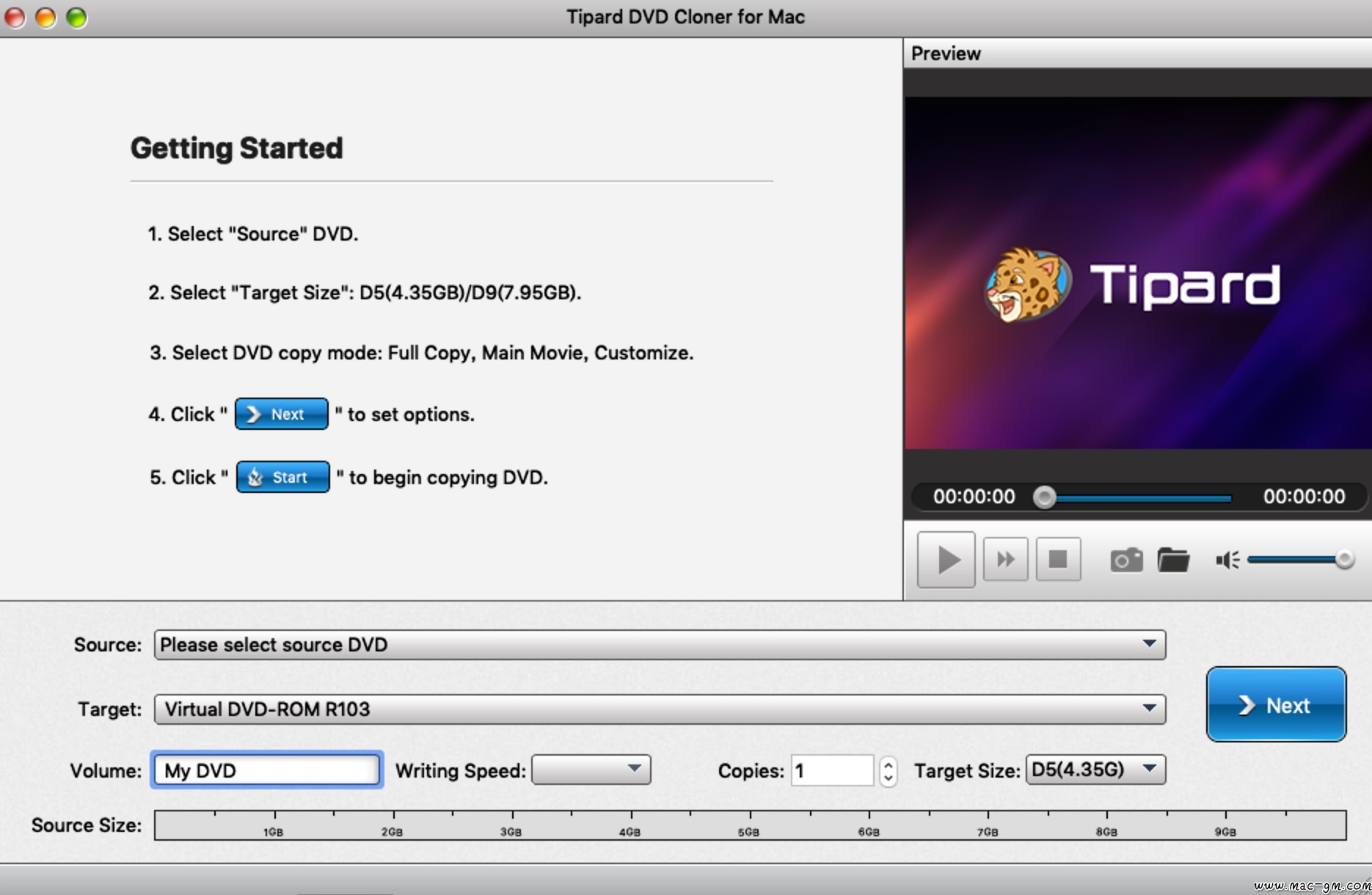This screenshot has height=895, width=1372.
Task: Click the large Next button
Action: (x=1276, y=704)
